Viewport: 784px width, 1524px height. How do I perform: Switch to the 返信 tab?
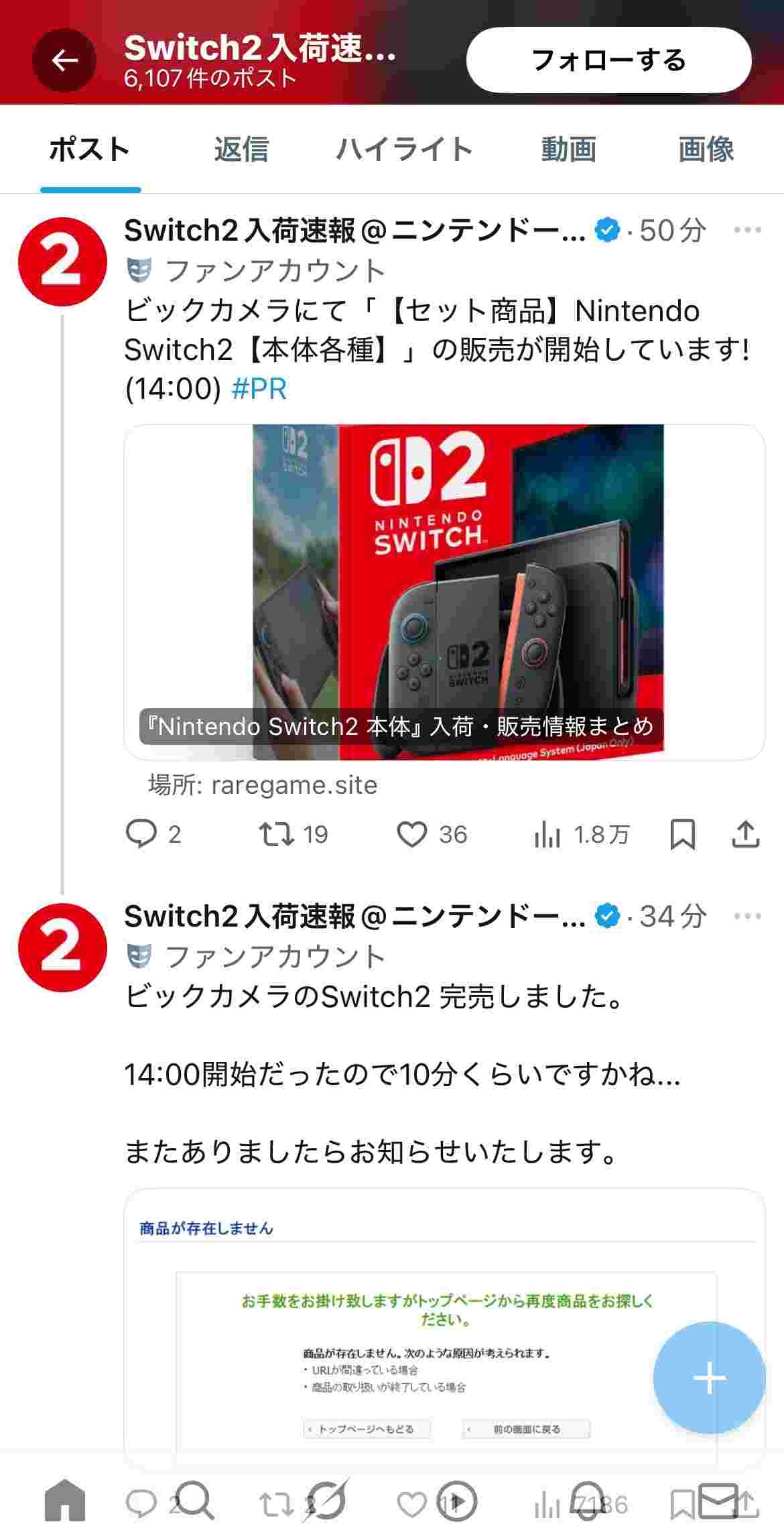[241, 149]
